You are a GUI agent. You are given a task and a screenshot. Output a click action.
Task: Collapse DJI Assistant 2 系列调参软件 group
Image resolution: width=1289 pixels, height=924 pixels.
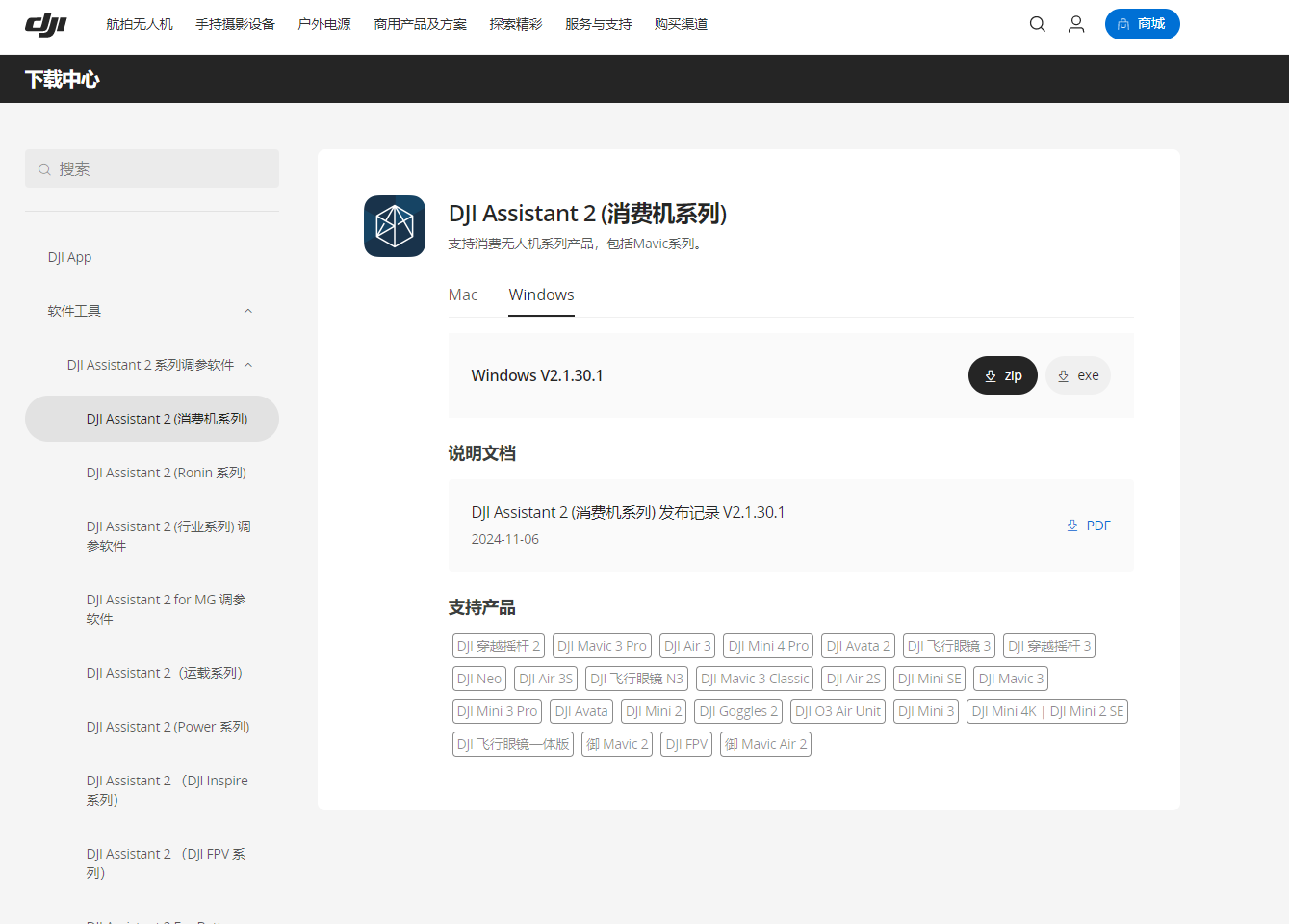[x=248, y=365]
